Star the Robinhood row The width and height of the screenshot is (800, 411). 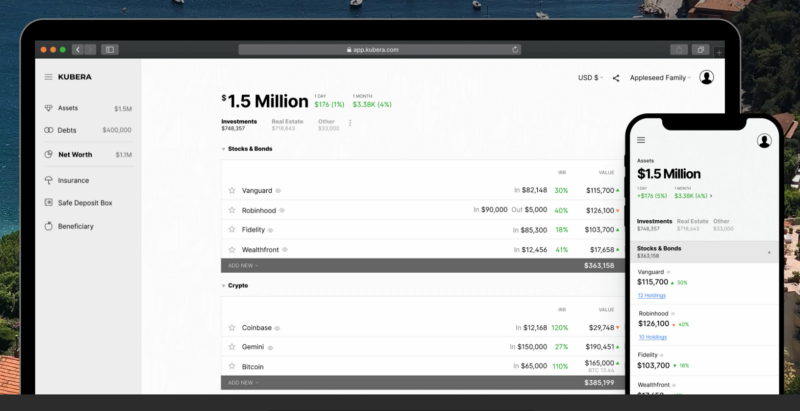[x=232, y=210]
